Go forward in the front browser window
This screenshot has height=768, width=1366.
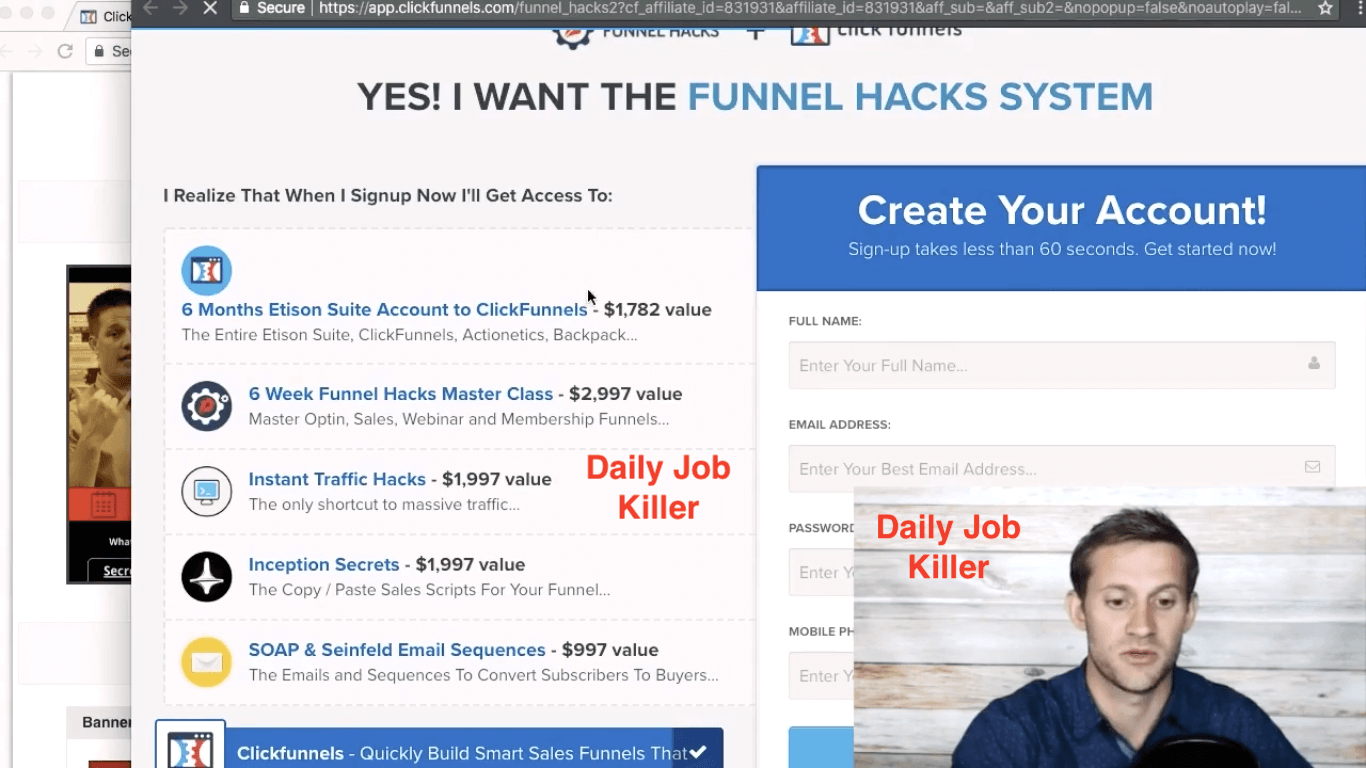click(180, 8)
